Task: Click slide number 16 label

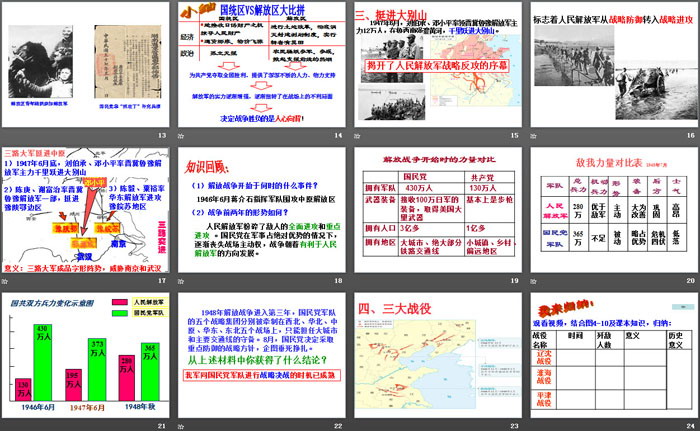Action: [691, 135]
